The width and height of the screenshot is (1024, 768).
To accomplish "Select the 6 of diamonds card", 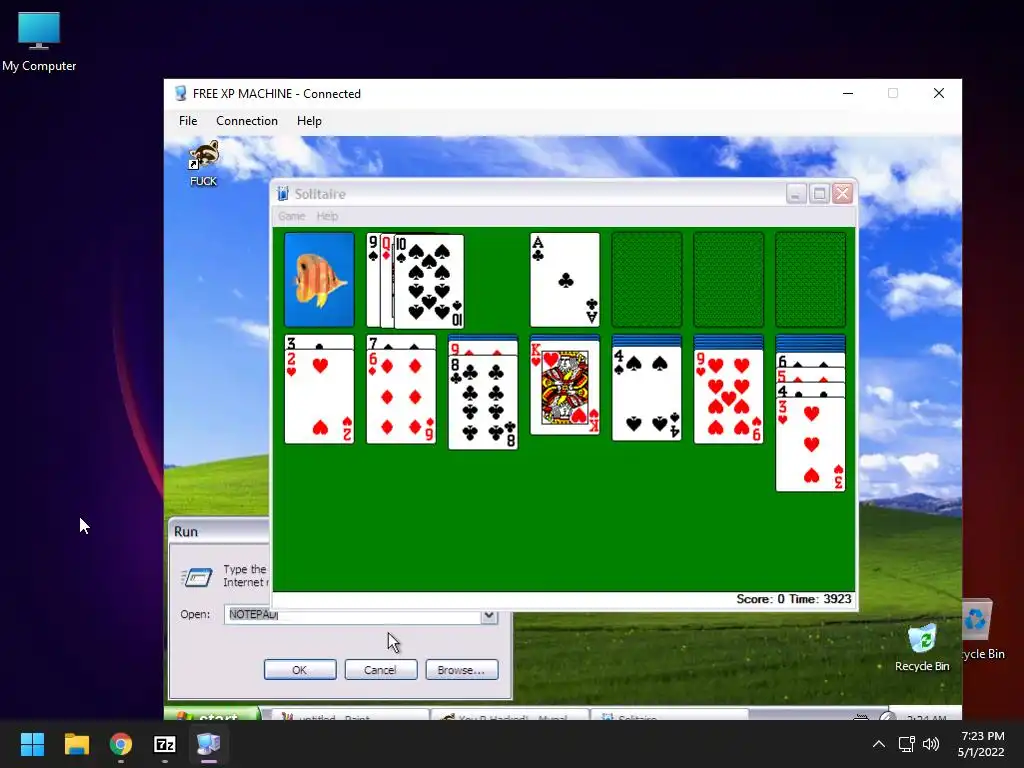I will (401, 396).
